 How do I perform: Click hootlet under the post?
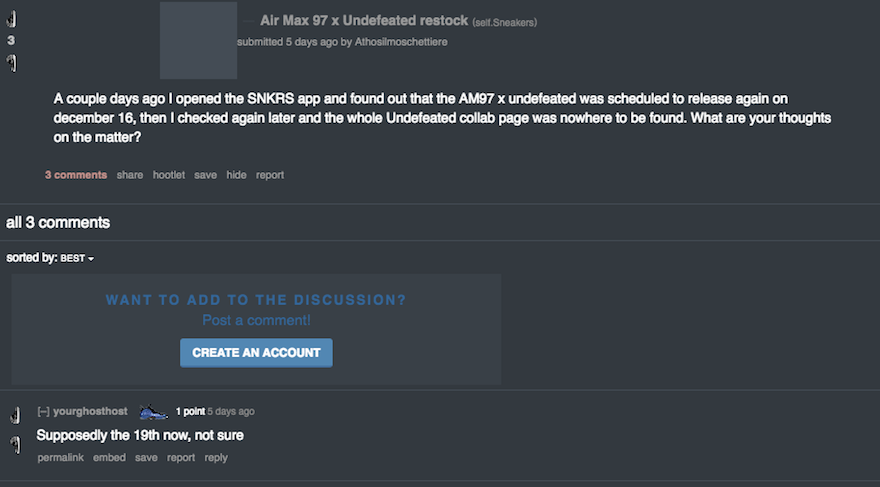[x=169, y=175]
